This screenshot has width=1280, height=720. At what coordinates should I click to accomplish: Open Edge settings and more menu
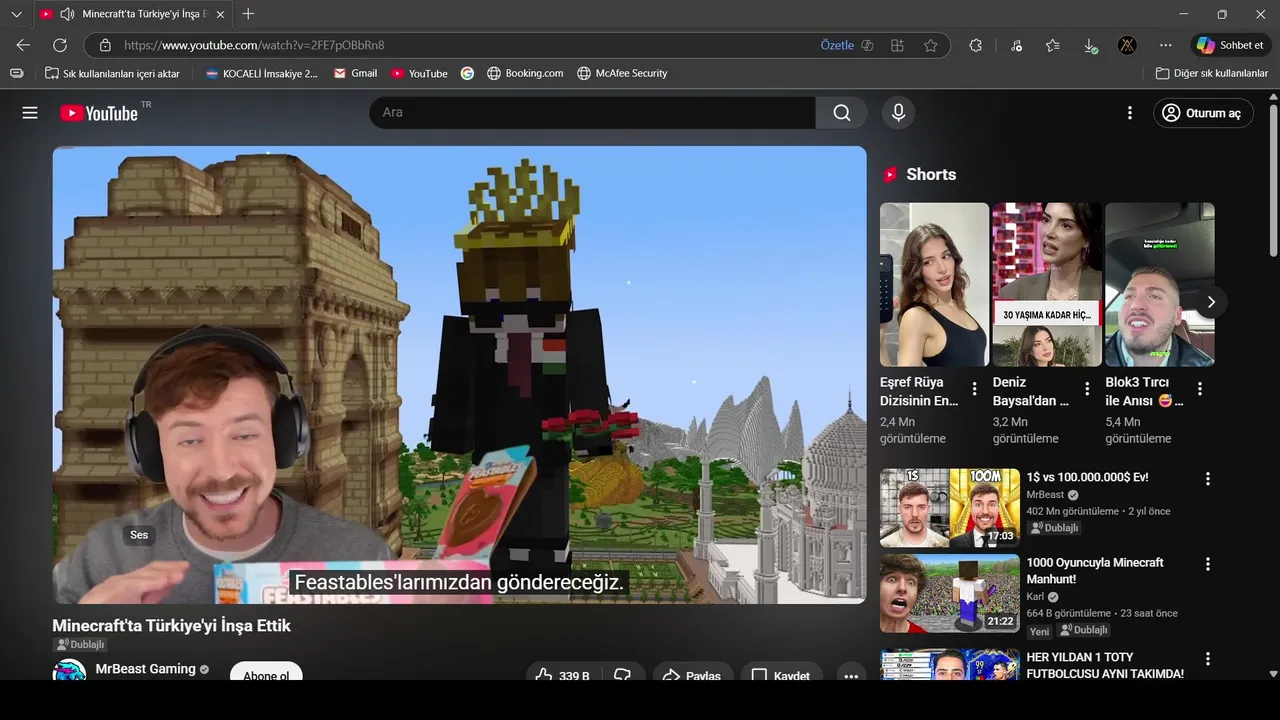(x=1166, y=45)
